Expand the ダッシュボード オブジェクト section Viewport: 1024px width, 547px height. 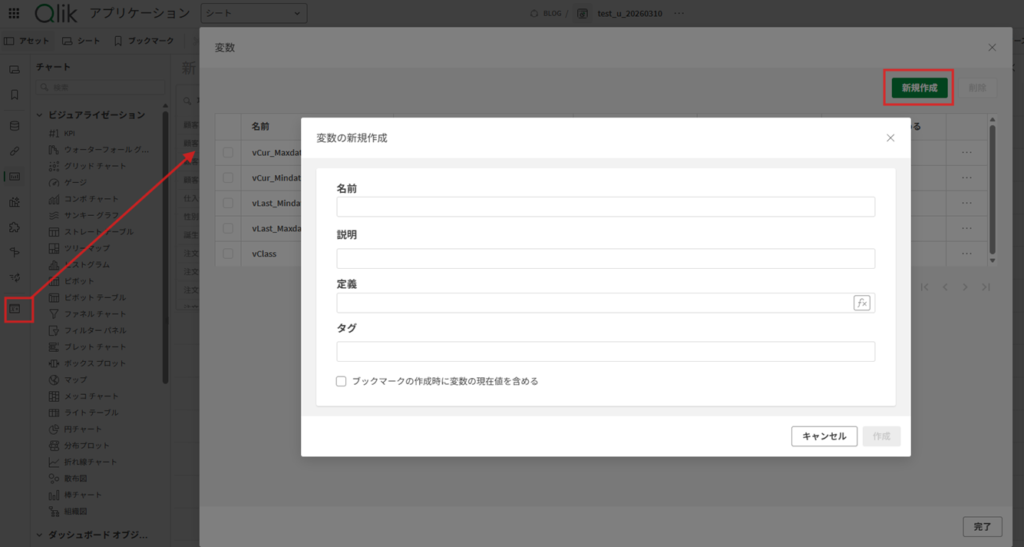tap(40, 534)
